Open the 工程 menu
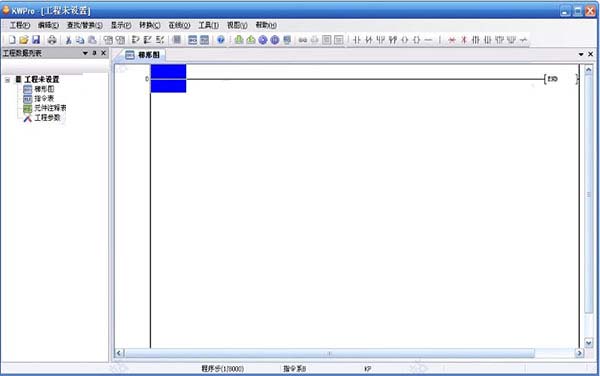 pyautogui.click(x=20, y=25)
